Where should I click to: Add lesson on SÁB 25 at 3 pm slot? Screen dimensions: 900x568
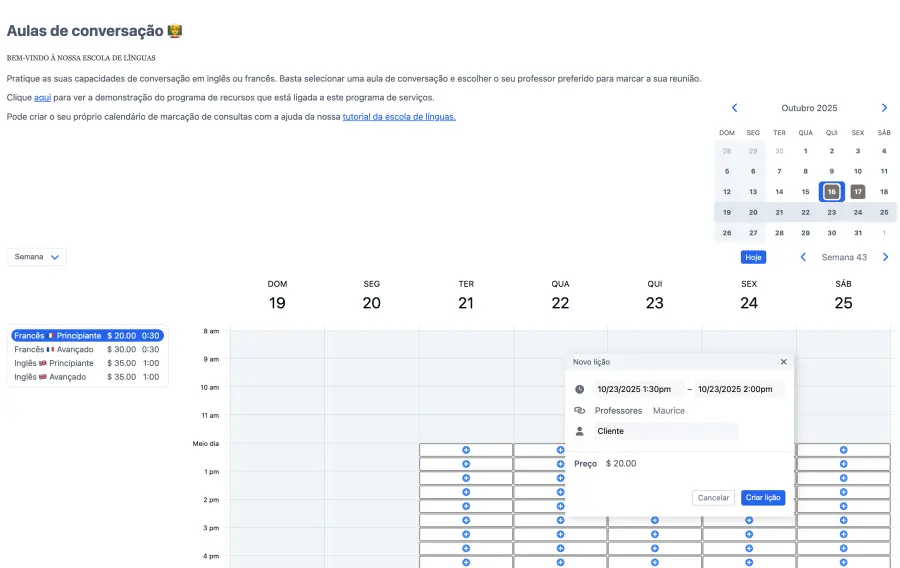point(843,534)
